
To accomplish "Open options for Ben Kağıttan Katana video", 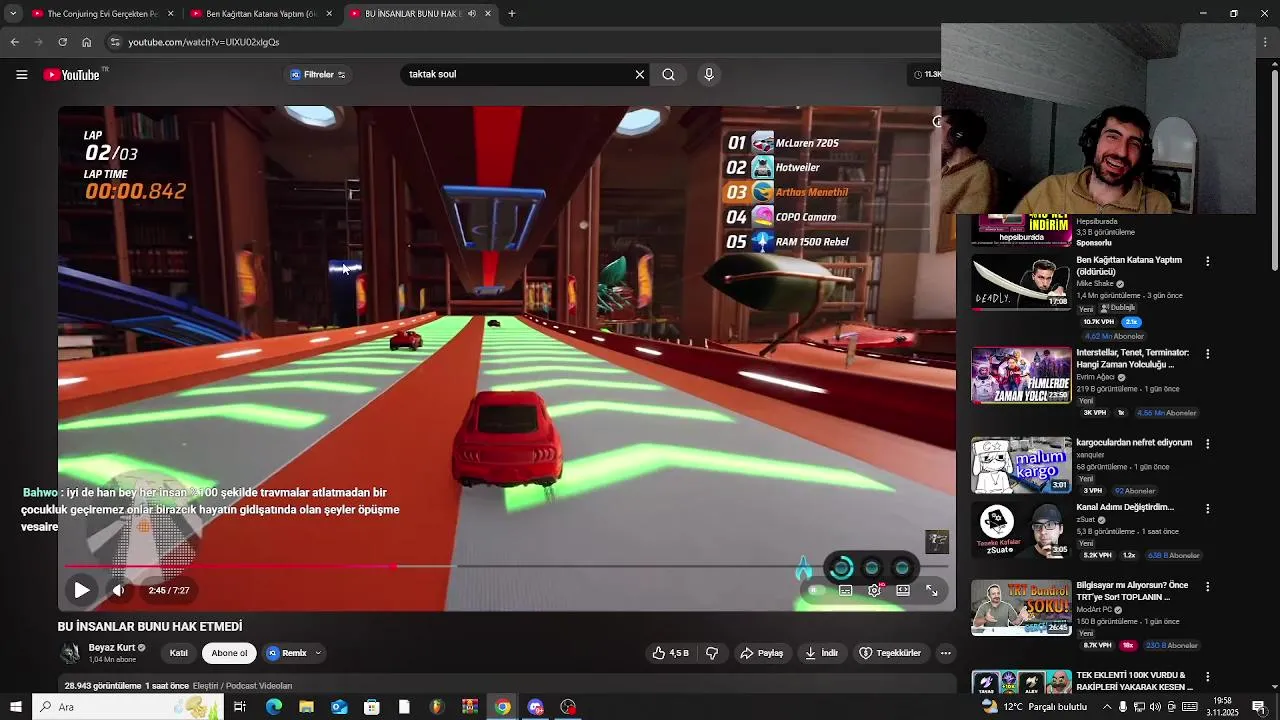I will (1207, 261).
